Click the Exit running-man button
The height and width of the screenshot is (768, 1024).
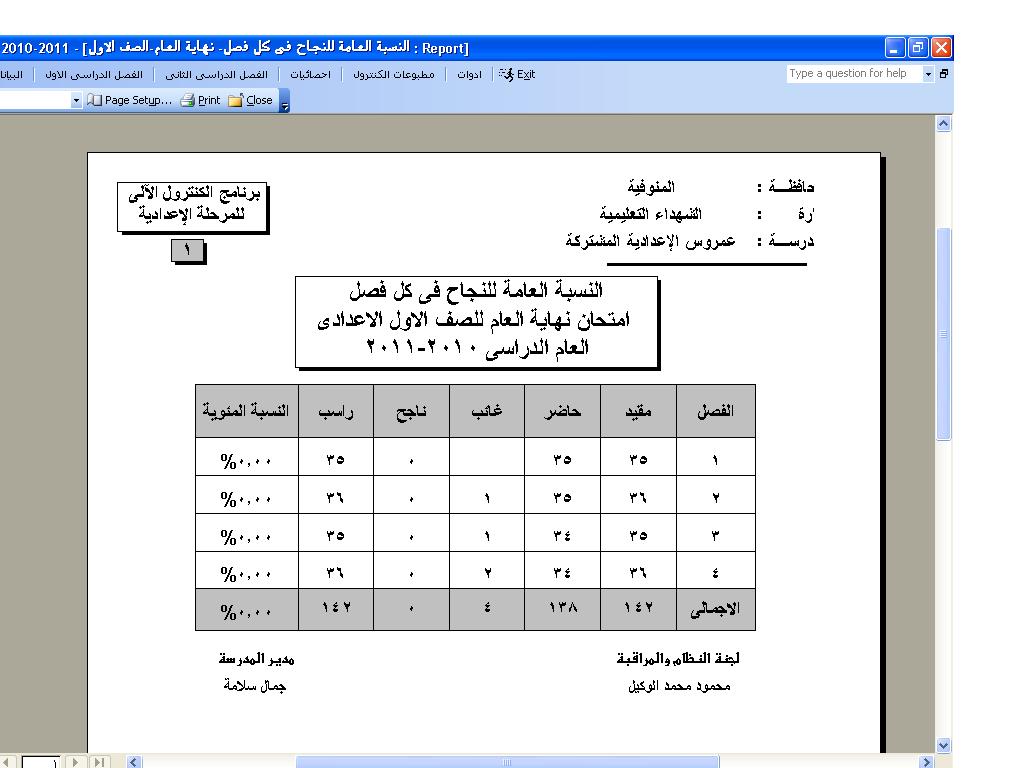coord(517,74)
